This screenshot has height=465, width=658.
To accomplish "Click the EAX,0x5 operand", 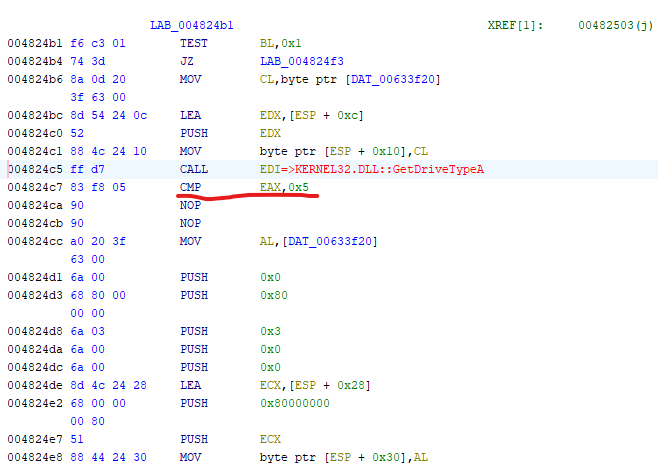I will click(289, 187).
